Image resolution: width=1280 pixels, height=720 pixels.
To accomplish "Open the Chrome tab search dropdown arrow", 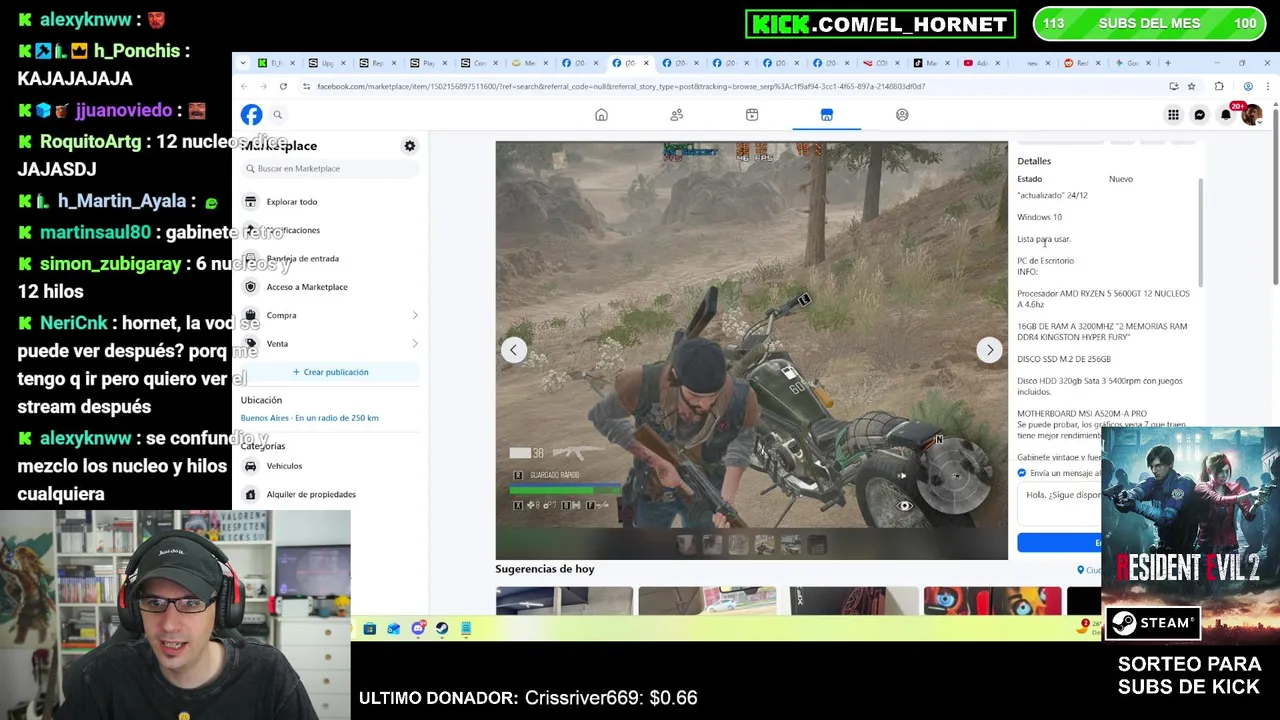I will pos(243,63).
